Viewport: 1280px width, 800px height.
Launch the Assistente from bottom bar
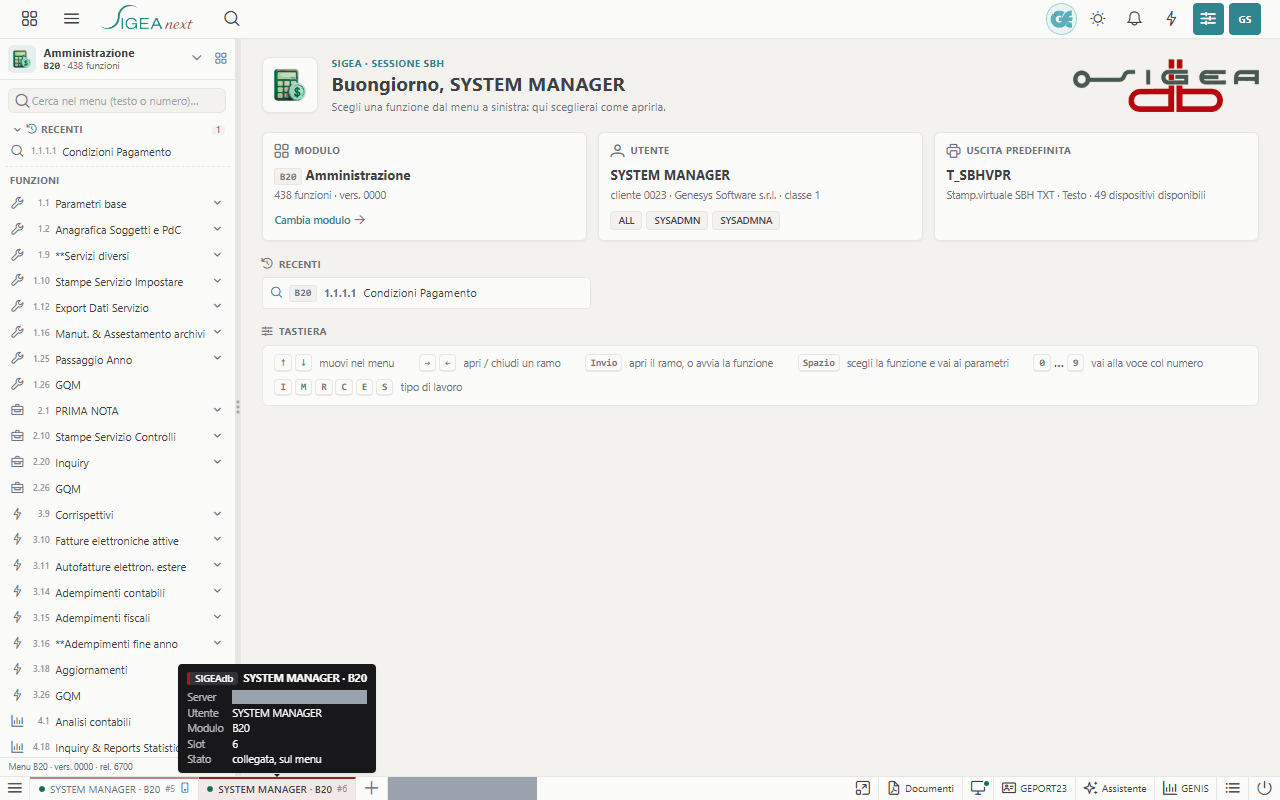click(1115, 789)
